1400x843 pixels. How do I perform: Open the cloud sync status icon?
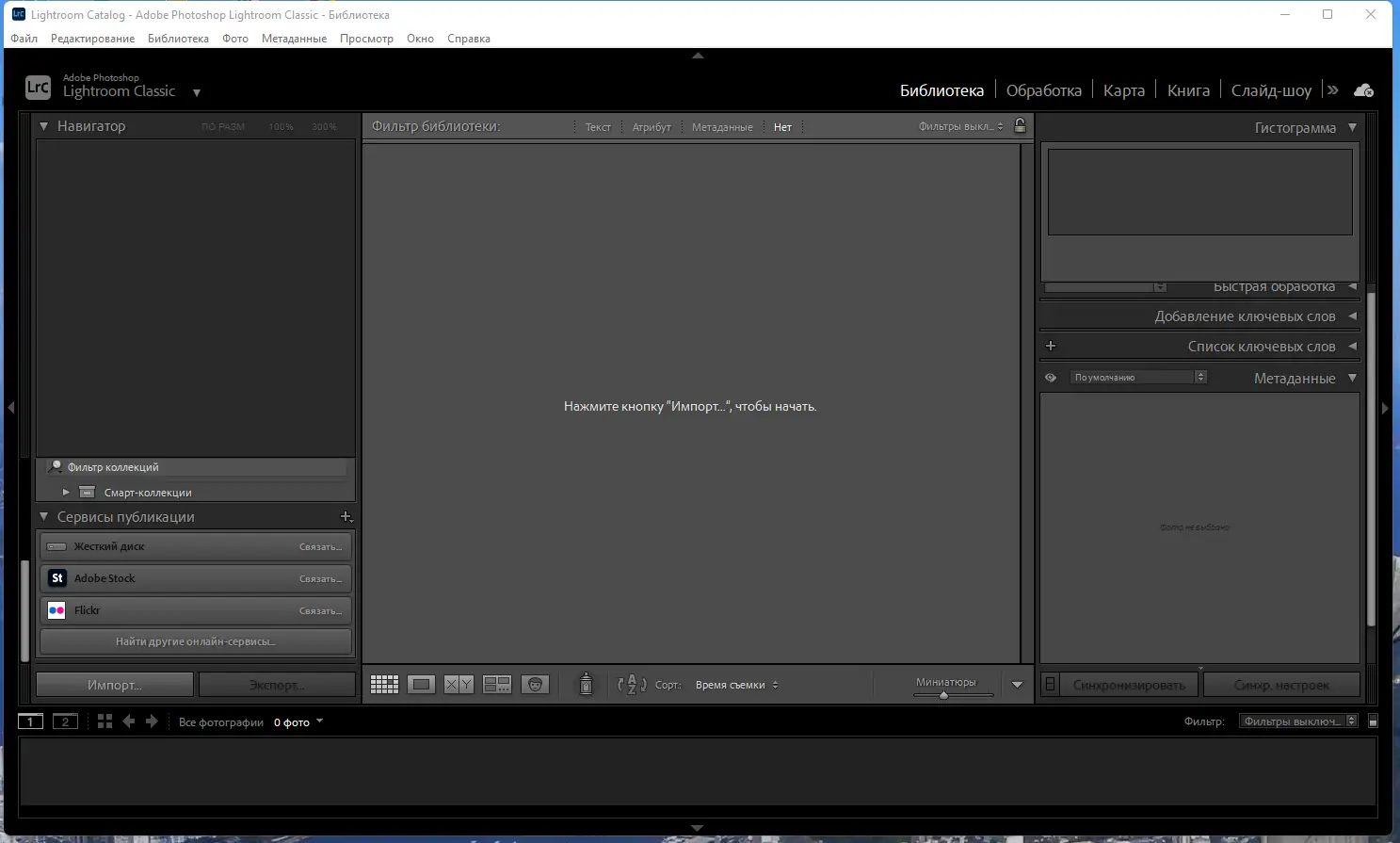pyautogui.click(x=1363, y=90)
